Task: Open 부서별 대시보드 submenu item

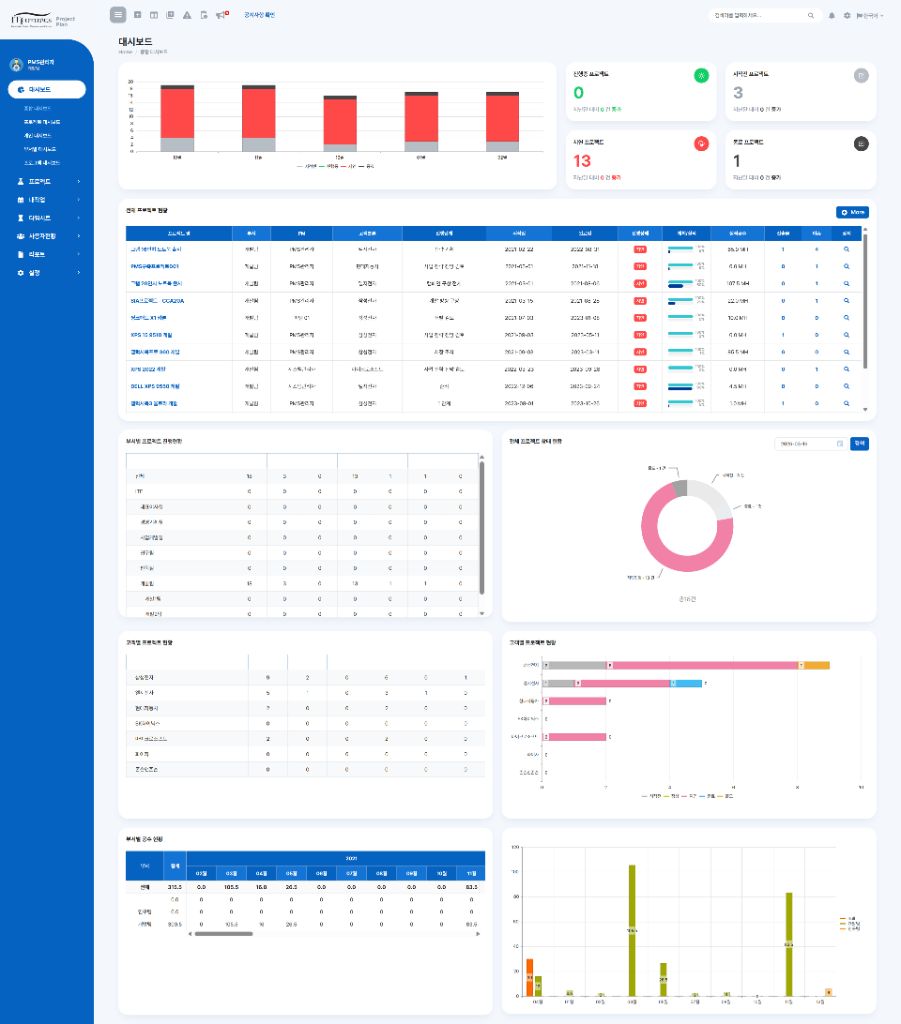Action: (40, 149)
